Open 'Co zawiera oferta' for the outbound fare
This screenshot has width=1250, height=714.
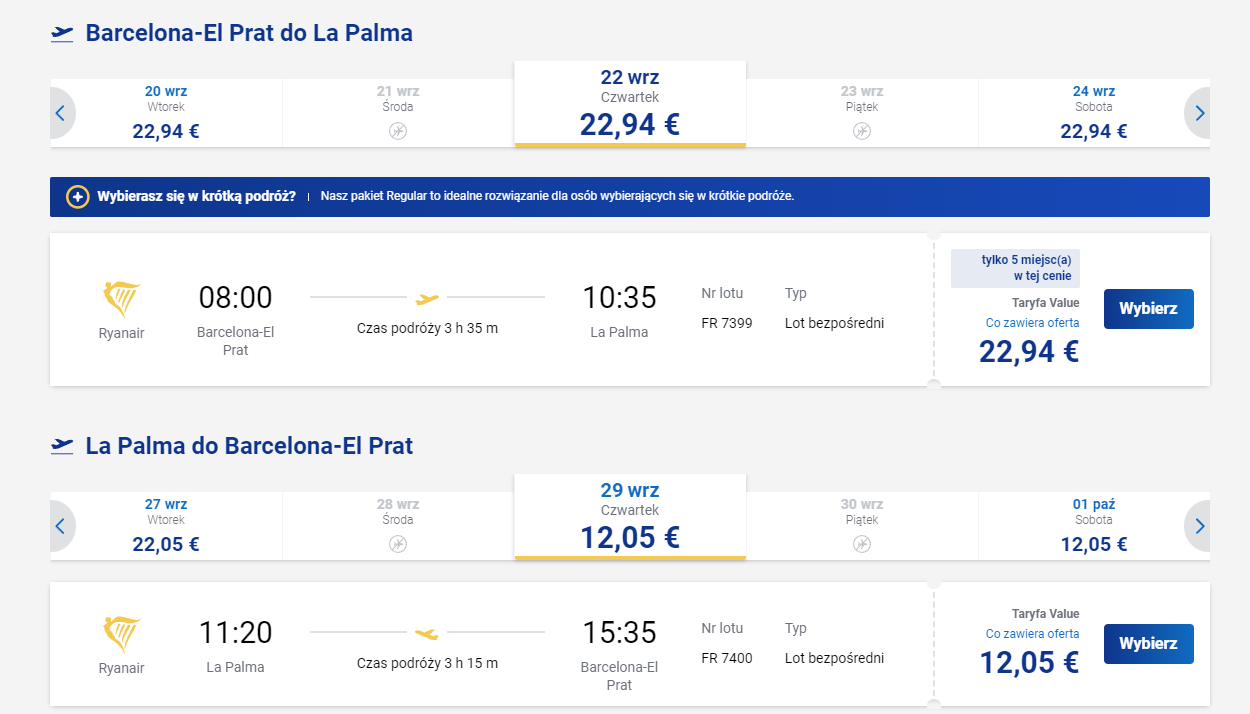coord(1032,323)
